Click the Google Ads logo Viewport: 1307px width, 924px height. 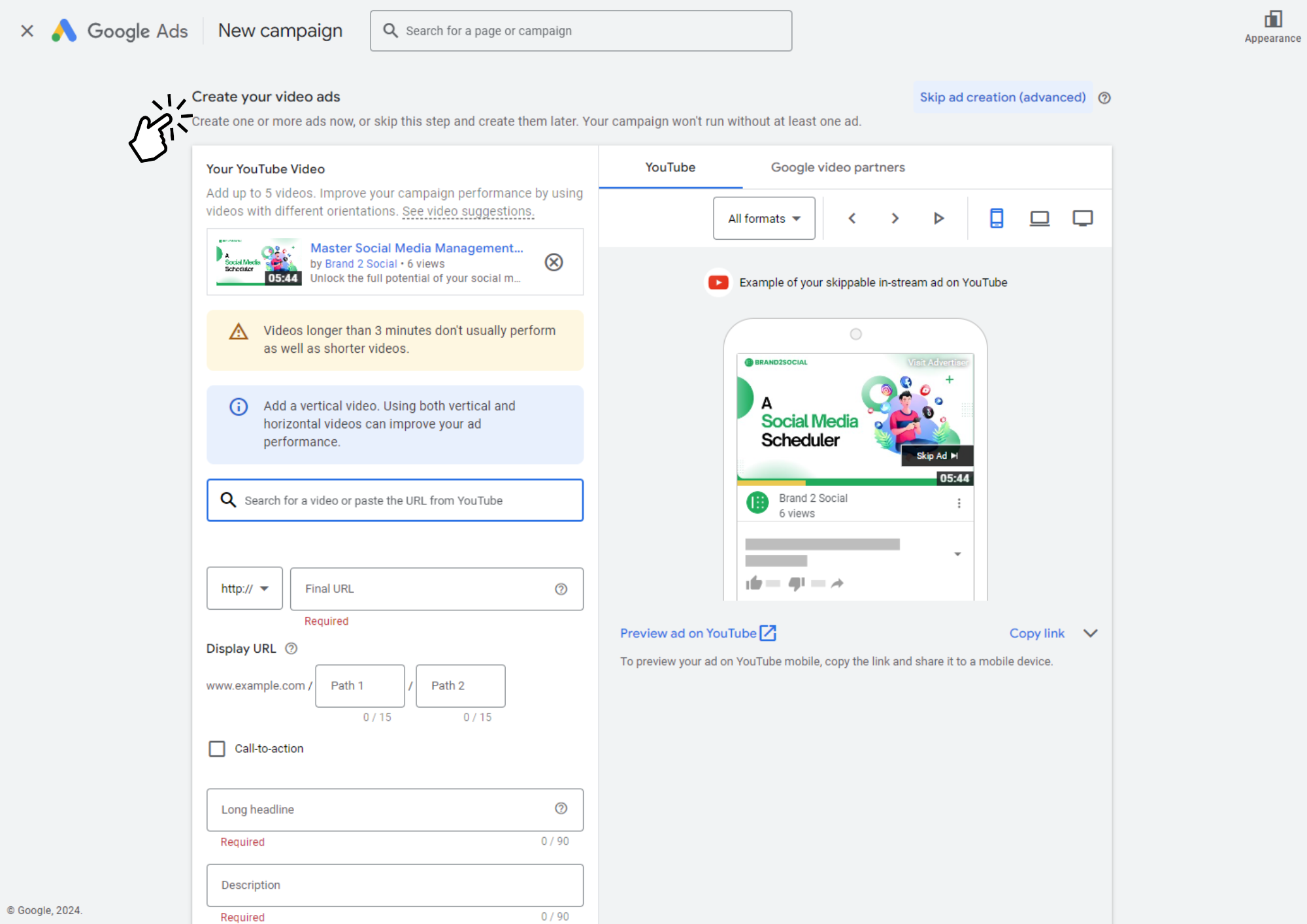point(120,31)
